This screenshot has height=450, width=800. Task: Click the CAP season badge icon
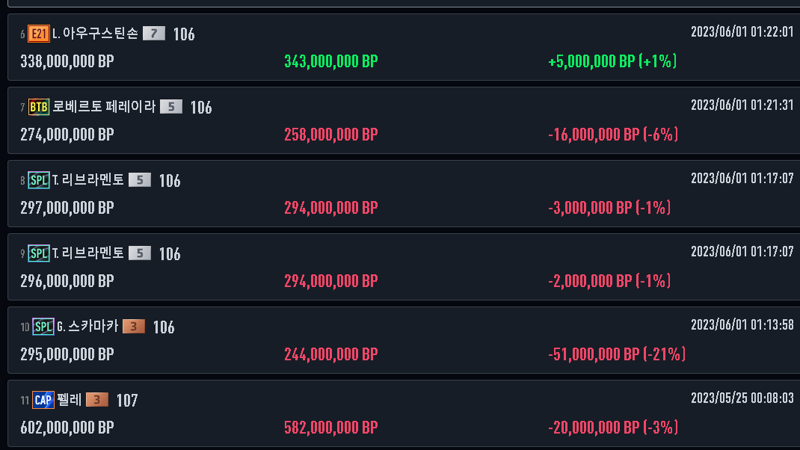43,400
